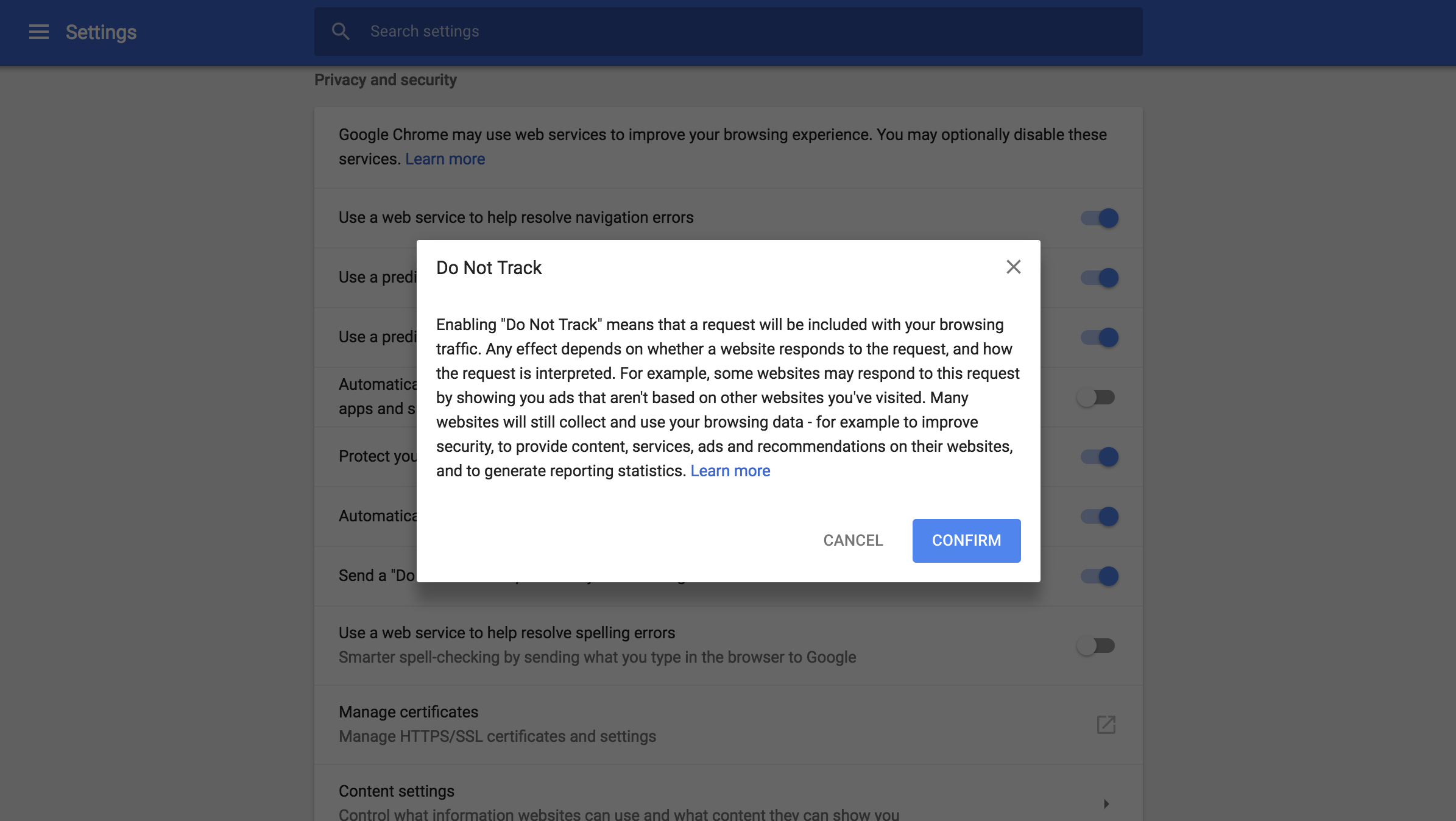The height and width of the screenshot is (821, 1456).
Task: Click the search magnifier icon
Action: tap(341, 31)
